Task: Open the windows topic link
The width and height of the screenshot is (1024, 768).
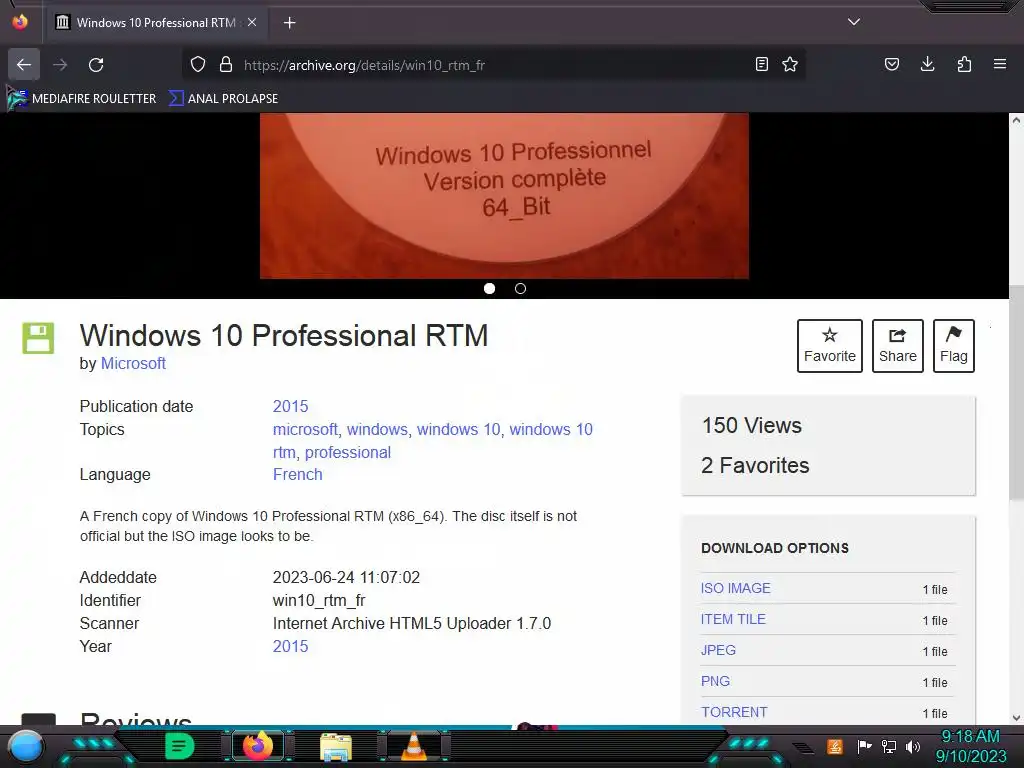Action: [377, 429]
